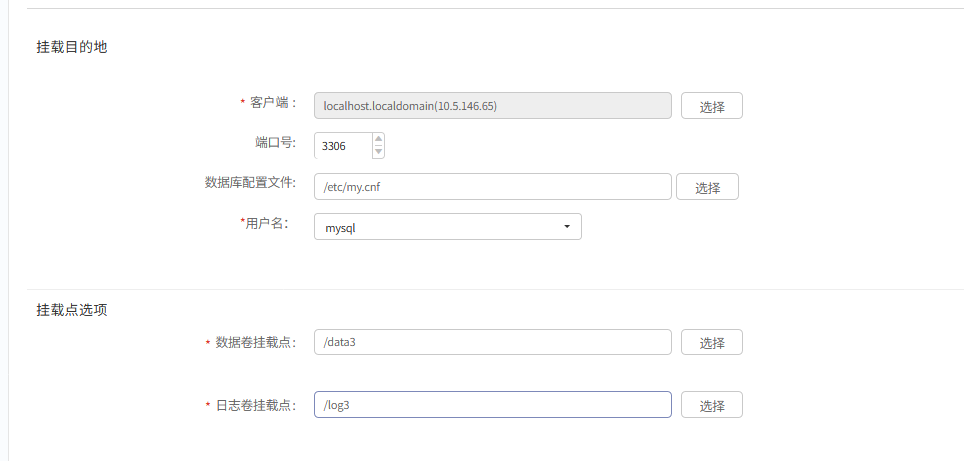Click the 数据库配置文件 path input field
The width and height of the screenshot is (964, 461).
point(492,187)
